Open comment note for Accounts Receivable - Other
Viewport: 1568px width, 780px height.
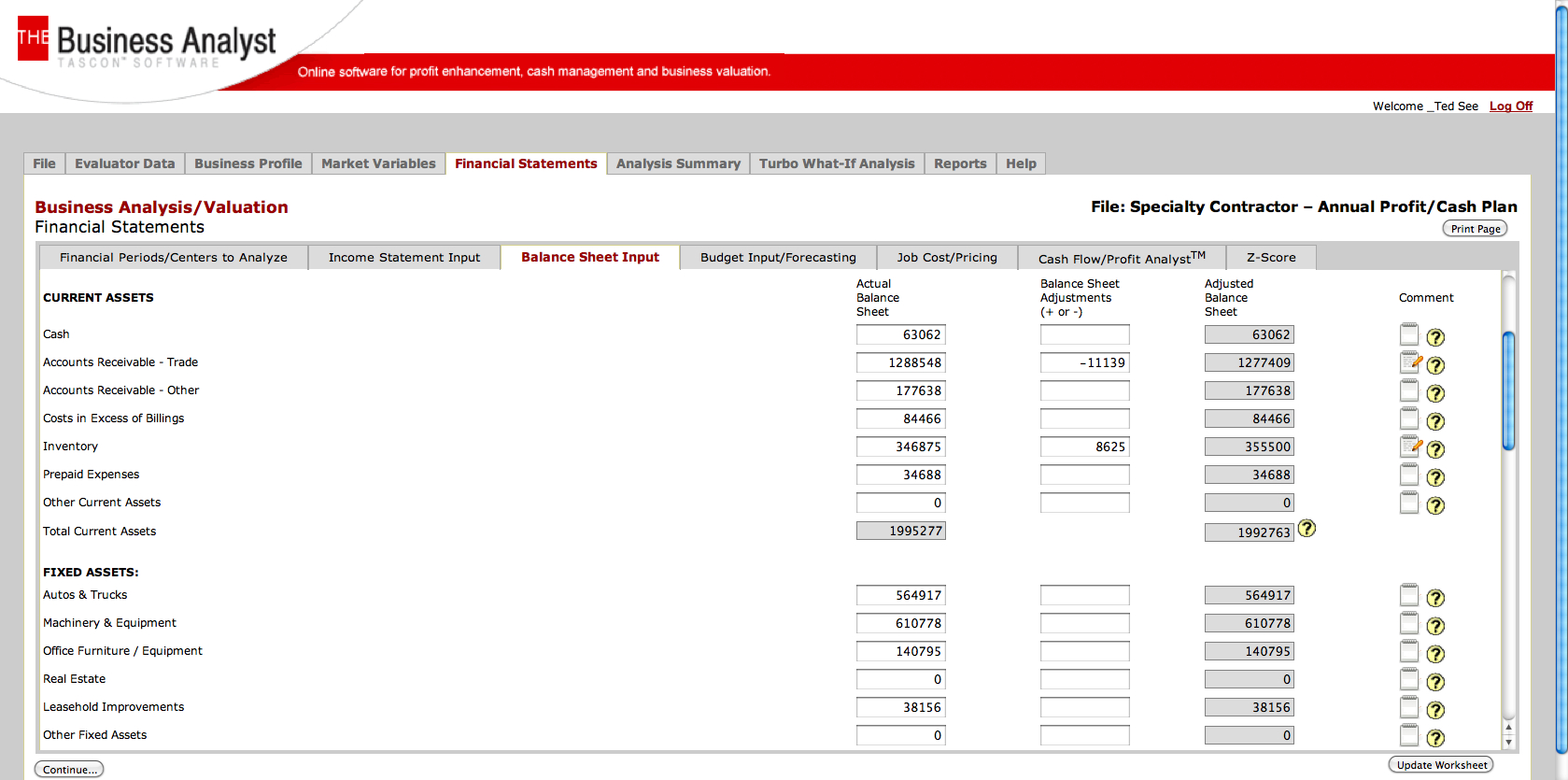(1409, 390)
